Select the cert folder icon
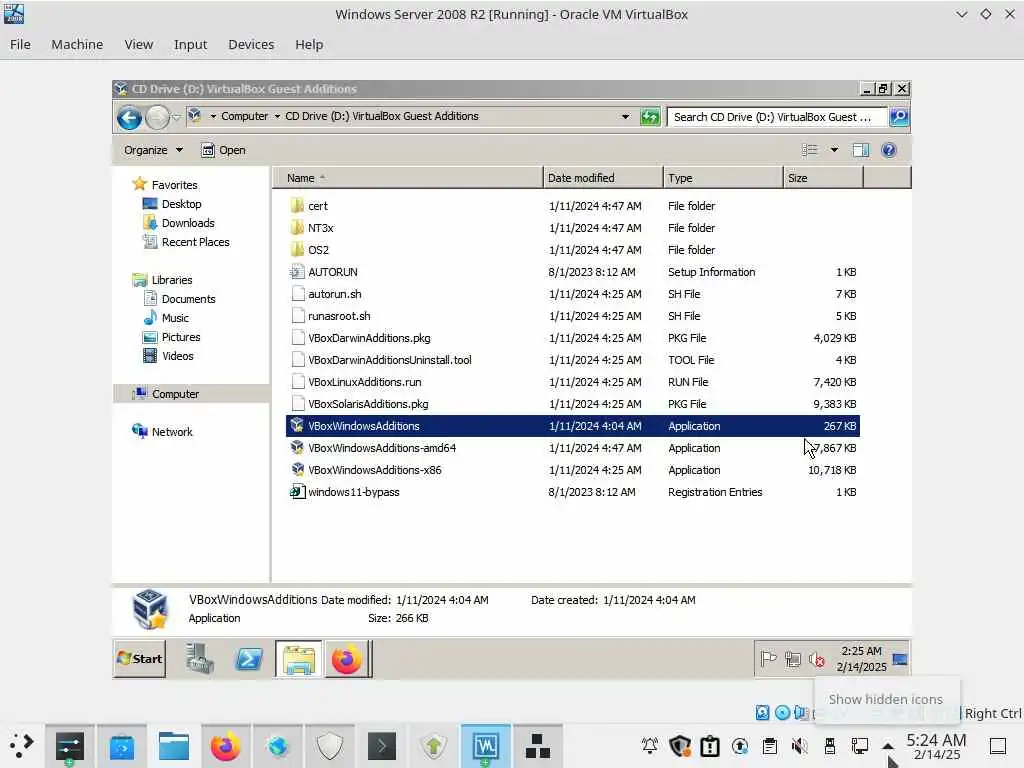Screen dimensions: 1024x768 coord(298,206)
